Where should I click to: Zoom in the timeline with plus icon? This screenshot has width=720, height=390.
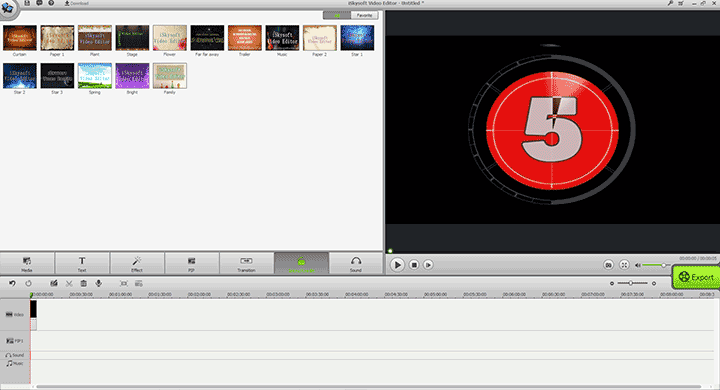tap(654, 283)
